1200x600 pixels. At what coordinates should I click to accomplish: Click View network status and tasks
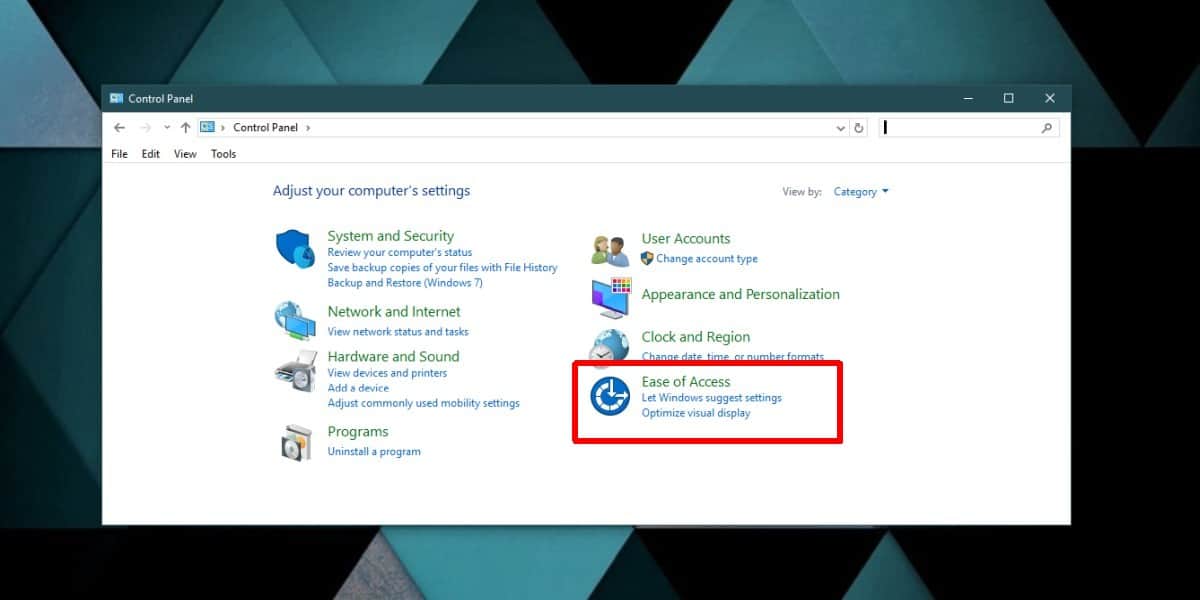(398, 331)
